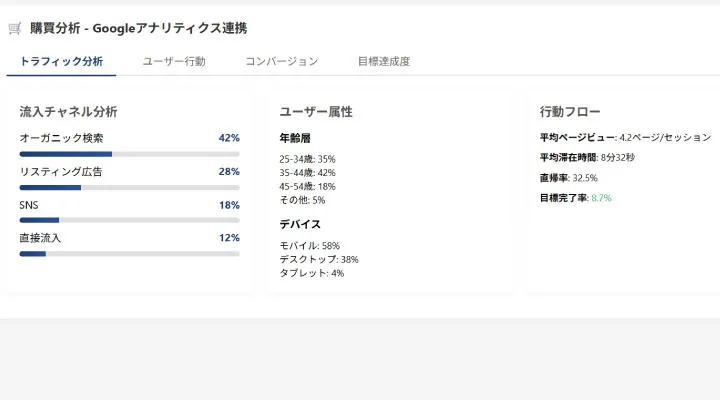This screenshot has height=400, width=720.
Task: Click the 流入チャネル分析 card heading
Action: 68,112
